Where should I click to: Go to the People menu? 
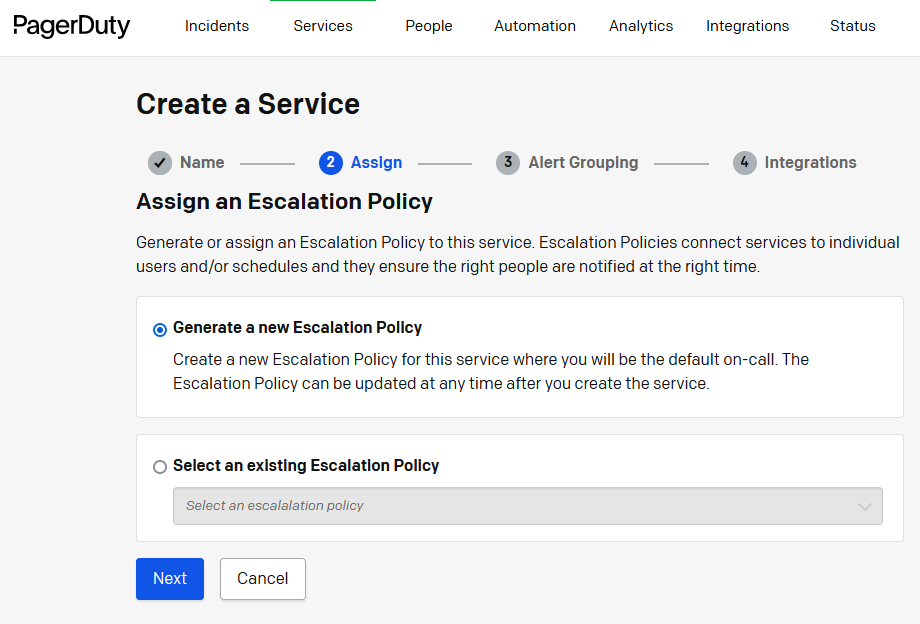429,26
